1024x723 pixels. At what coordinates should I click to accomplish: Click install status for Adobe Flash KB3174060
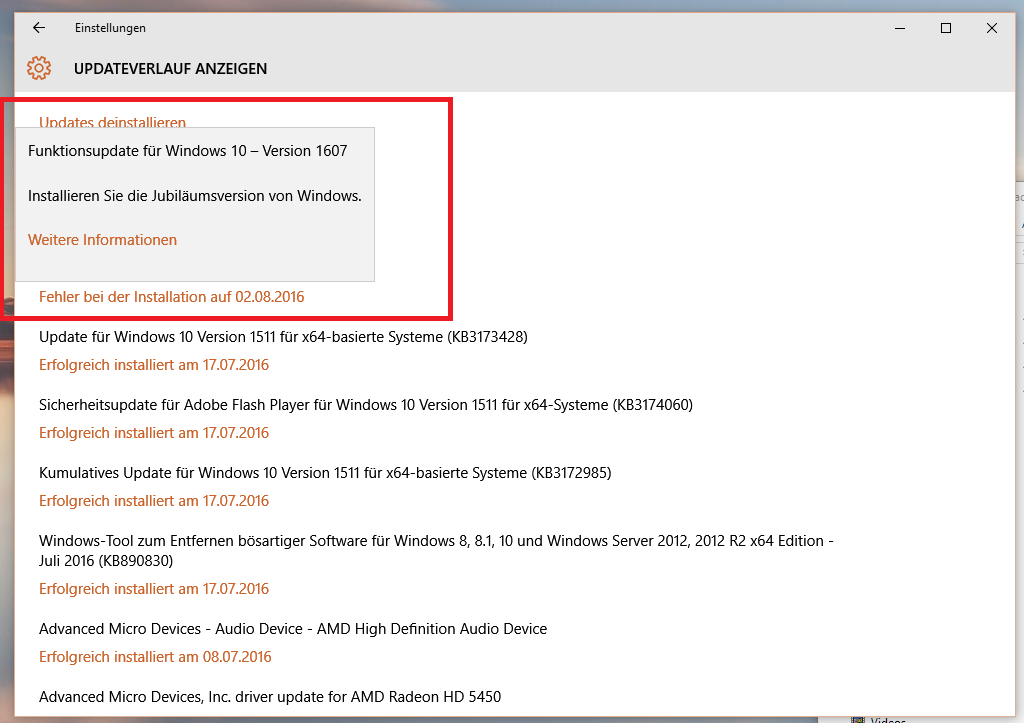[x=154, y=432]
